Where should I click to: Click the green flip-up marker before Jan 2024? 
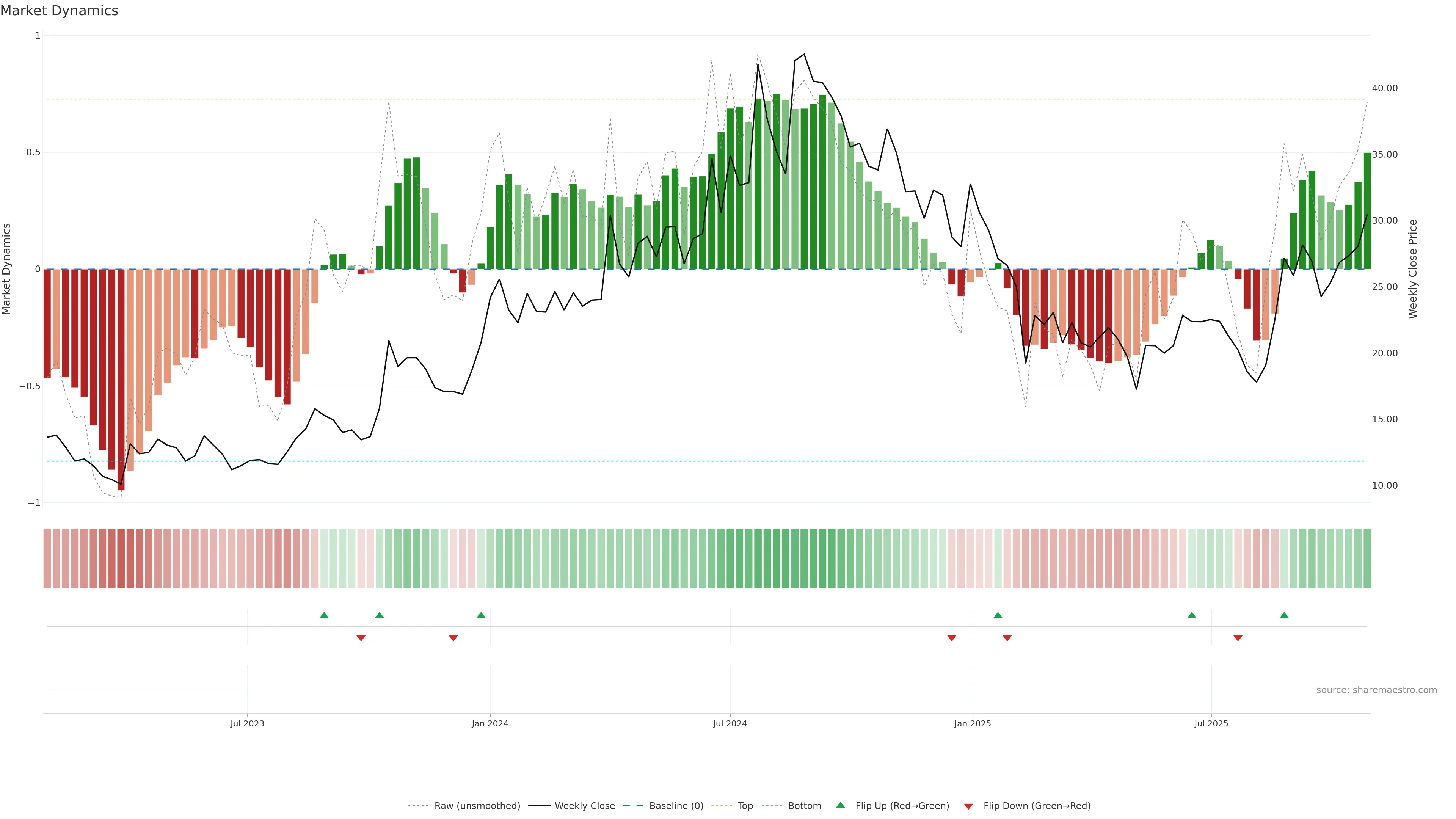pyautogui.click(x=481, y=615)
